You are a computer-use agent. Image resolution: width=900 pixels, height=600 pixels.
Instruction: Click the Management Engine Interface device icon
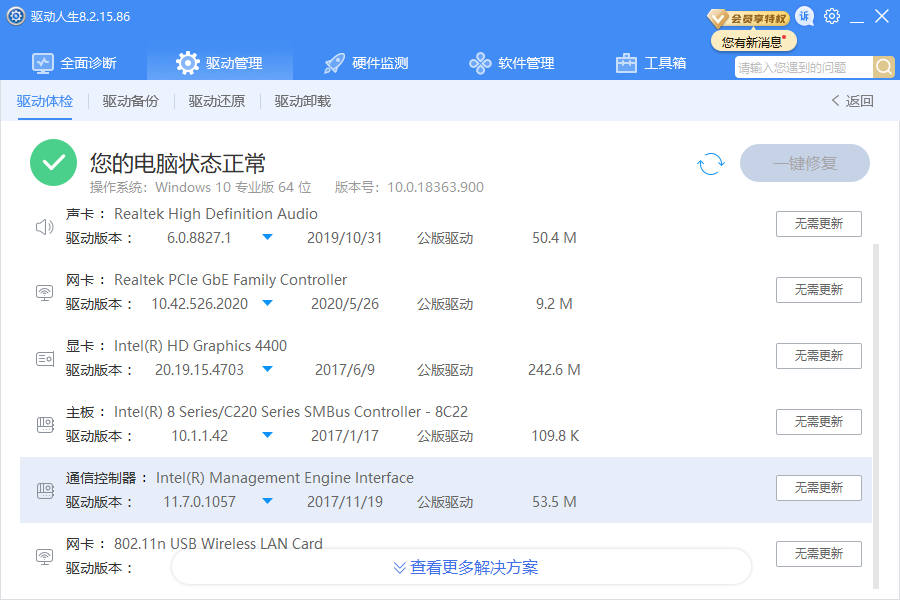point(45,491)
